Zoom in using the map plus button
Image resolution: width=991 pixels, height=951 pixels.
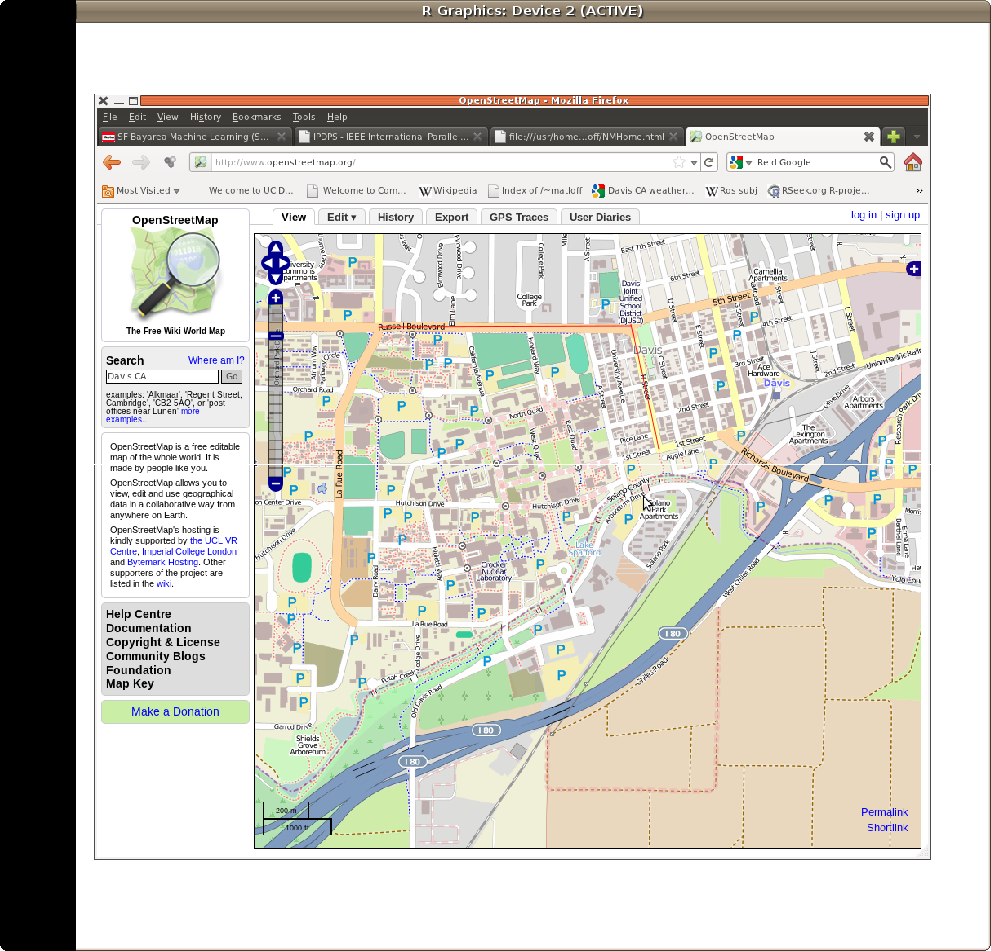point(276,297)
